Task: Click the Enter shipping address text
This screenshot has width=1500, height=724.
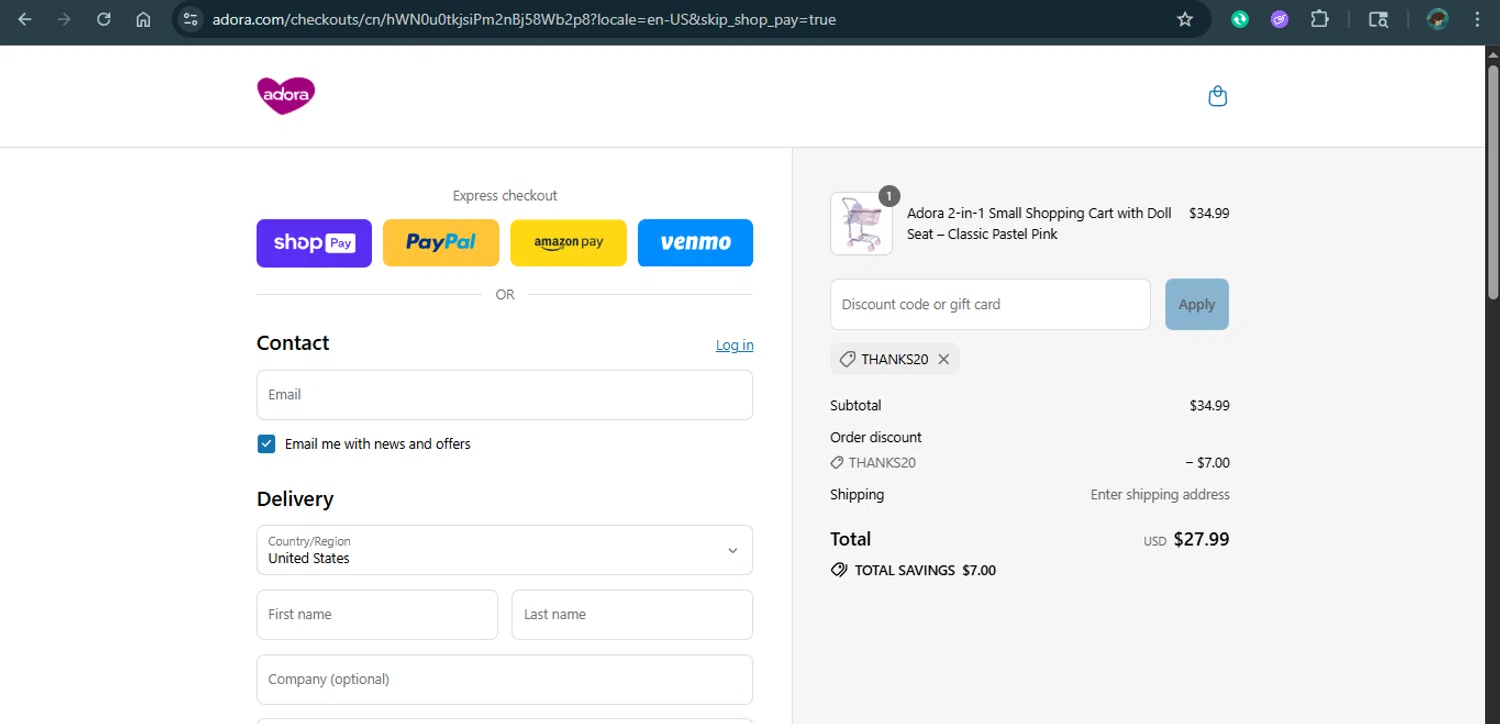Action: point(1160,494)
